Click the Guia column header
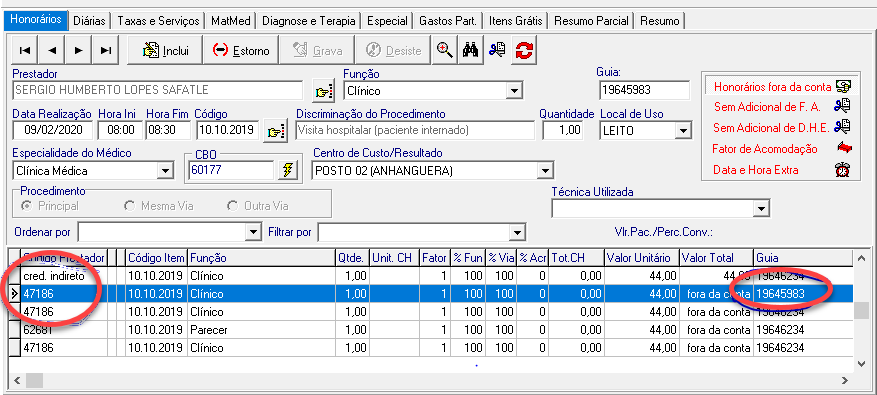Image resolution: width=877 pixels, height=395 pixels. point(803,258)
